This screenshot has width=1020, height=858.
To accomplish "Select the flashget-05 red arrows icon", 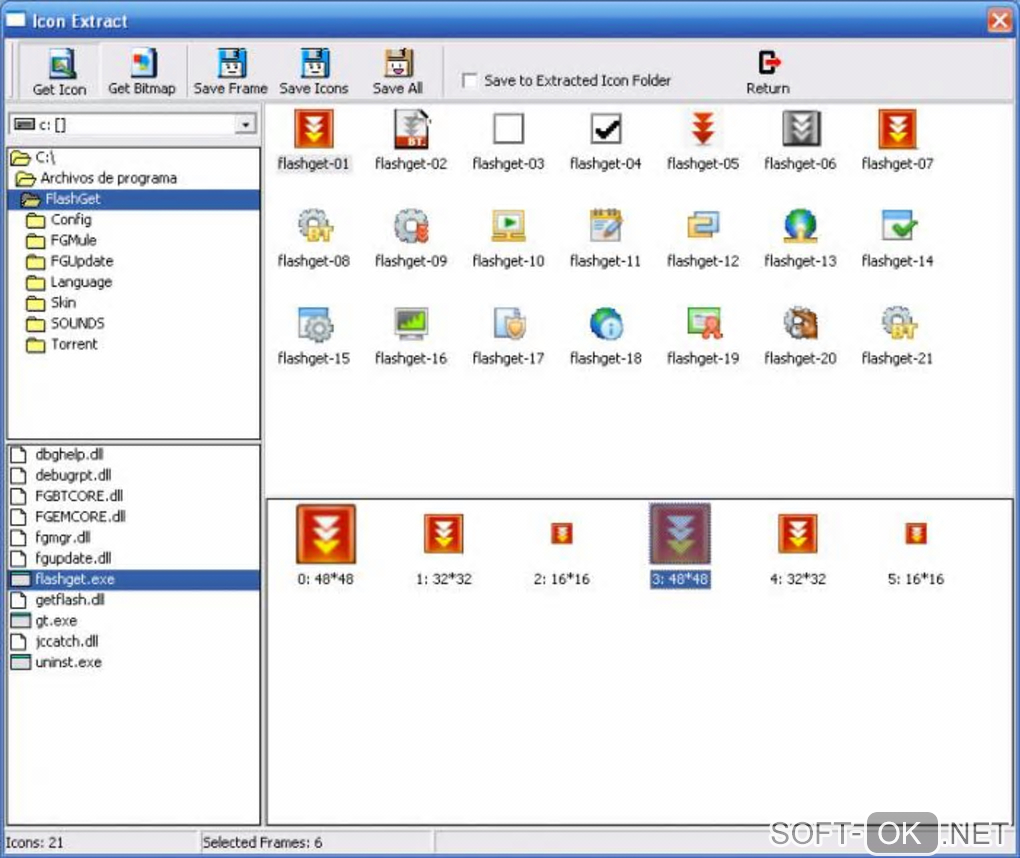I will [x=703, y=140].
